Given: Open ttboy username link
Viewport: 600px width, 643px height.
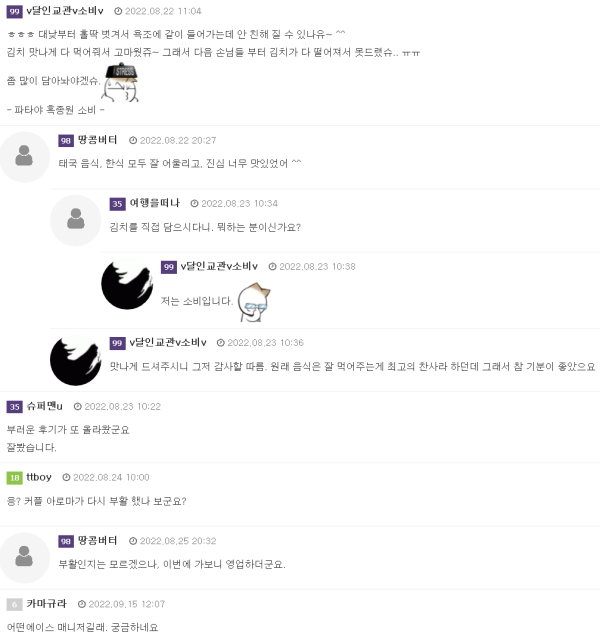Looking at the screenshot, I should [x=39, y=477].
